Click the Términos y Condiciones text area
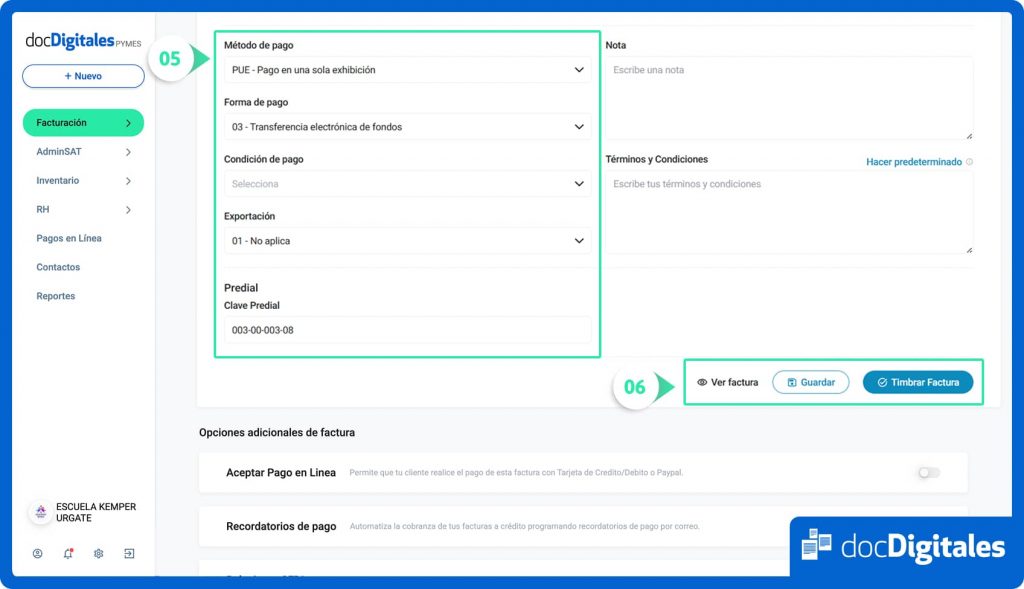The height and width of the screenshot is (589, 1024). (789, 212)
